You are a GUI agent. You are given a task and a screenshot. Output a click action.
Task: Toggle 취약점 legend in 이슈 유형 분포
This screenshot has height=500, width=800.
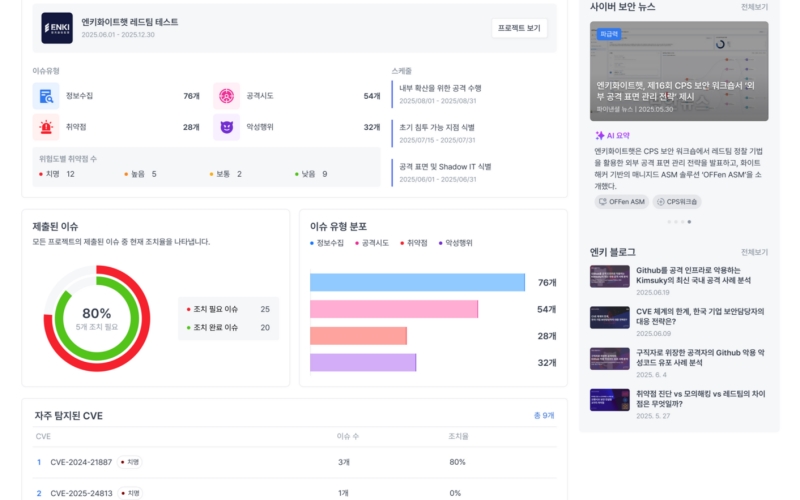414,243
